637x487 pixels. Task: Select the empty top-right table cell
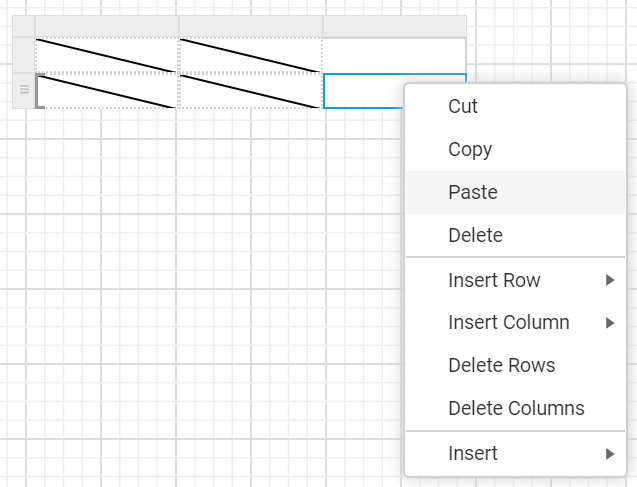(x=394, y=55)
